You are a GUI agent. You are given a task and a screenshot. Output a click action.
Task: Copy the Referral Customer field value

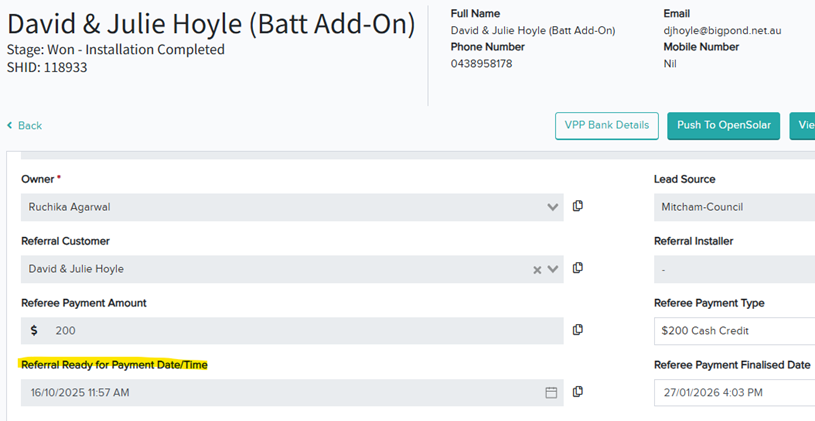pyautogui.click(x=578, y=268)
